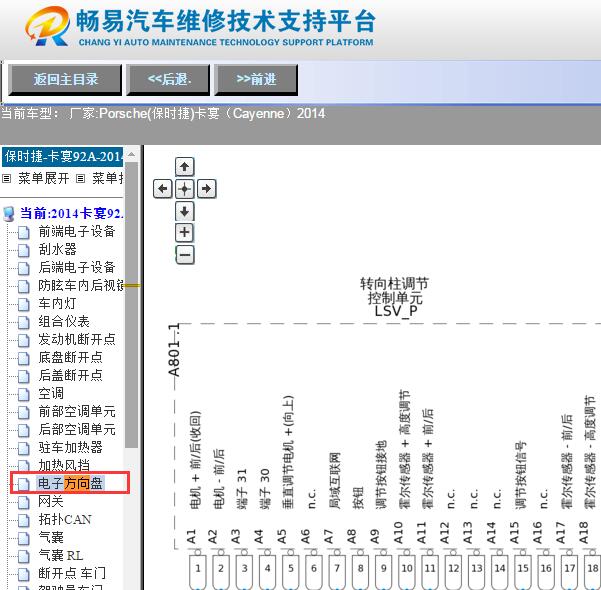Click the pan right arrow icon
601x590 pixels.
pos(207,189)
